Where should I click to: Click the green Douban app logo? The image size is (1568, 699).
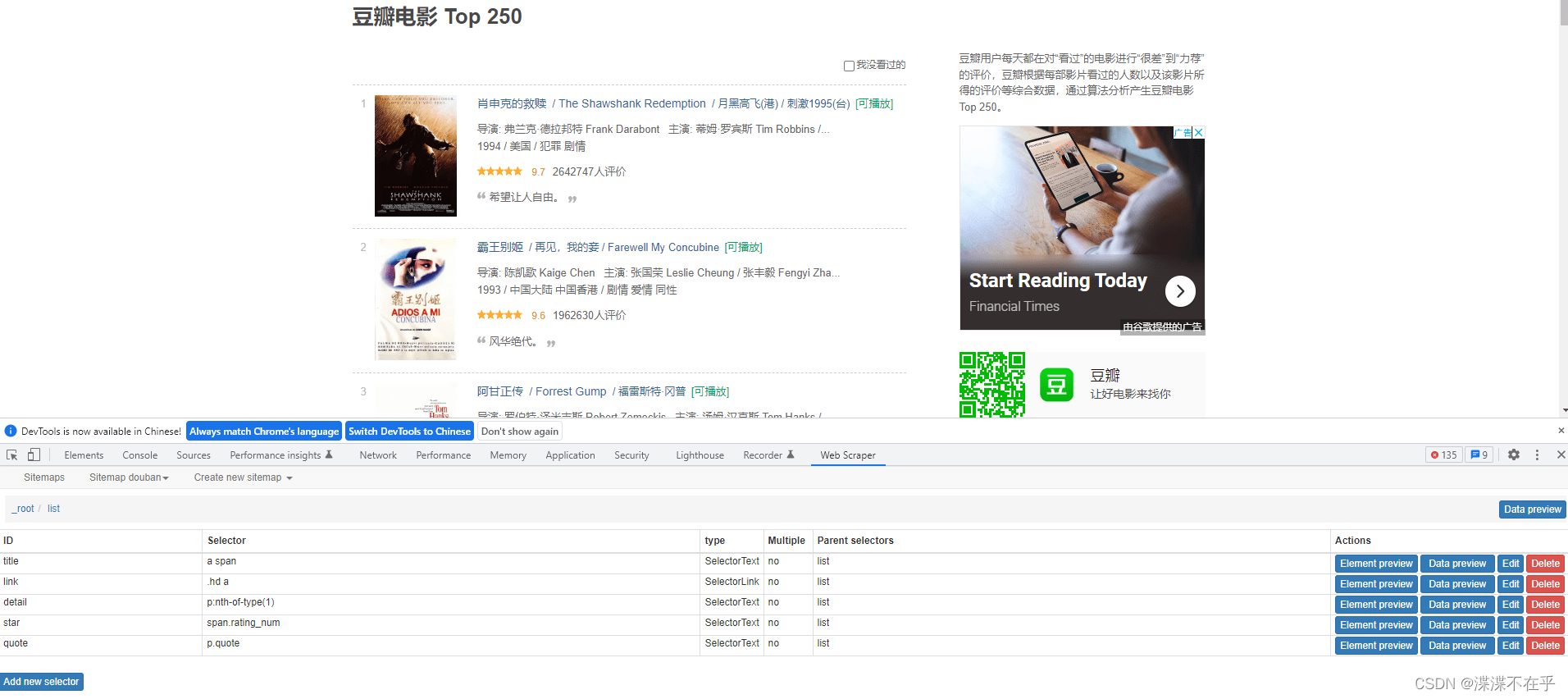pyautogui.click(x=1056, y=385)
